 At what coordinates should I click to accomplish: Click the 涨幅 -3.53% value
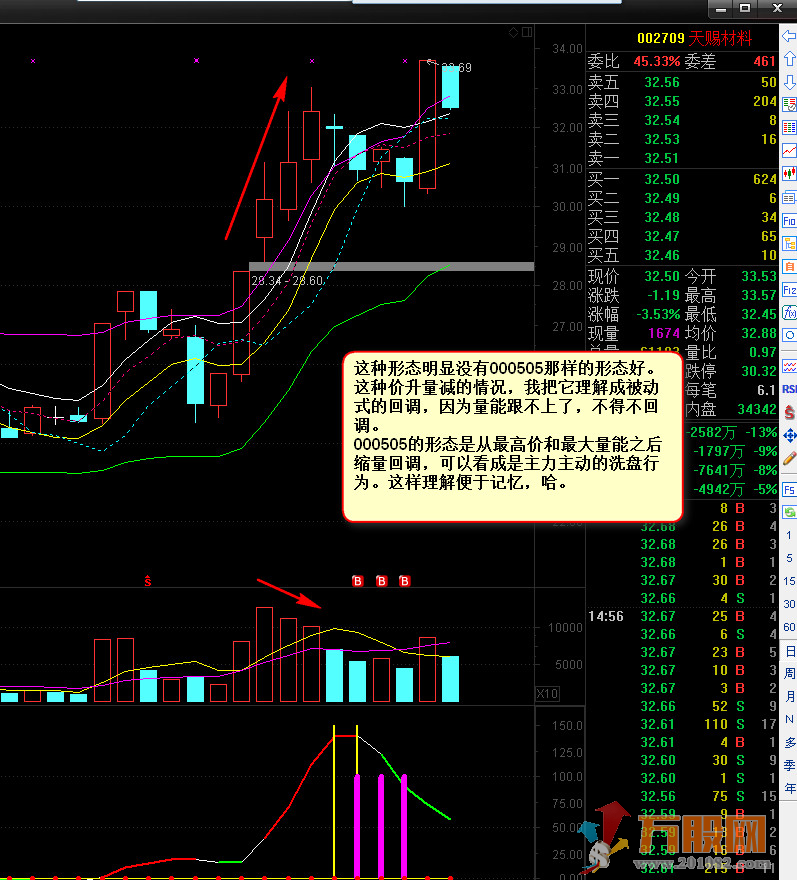coord(658,314)
